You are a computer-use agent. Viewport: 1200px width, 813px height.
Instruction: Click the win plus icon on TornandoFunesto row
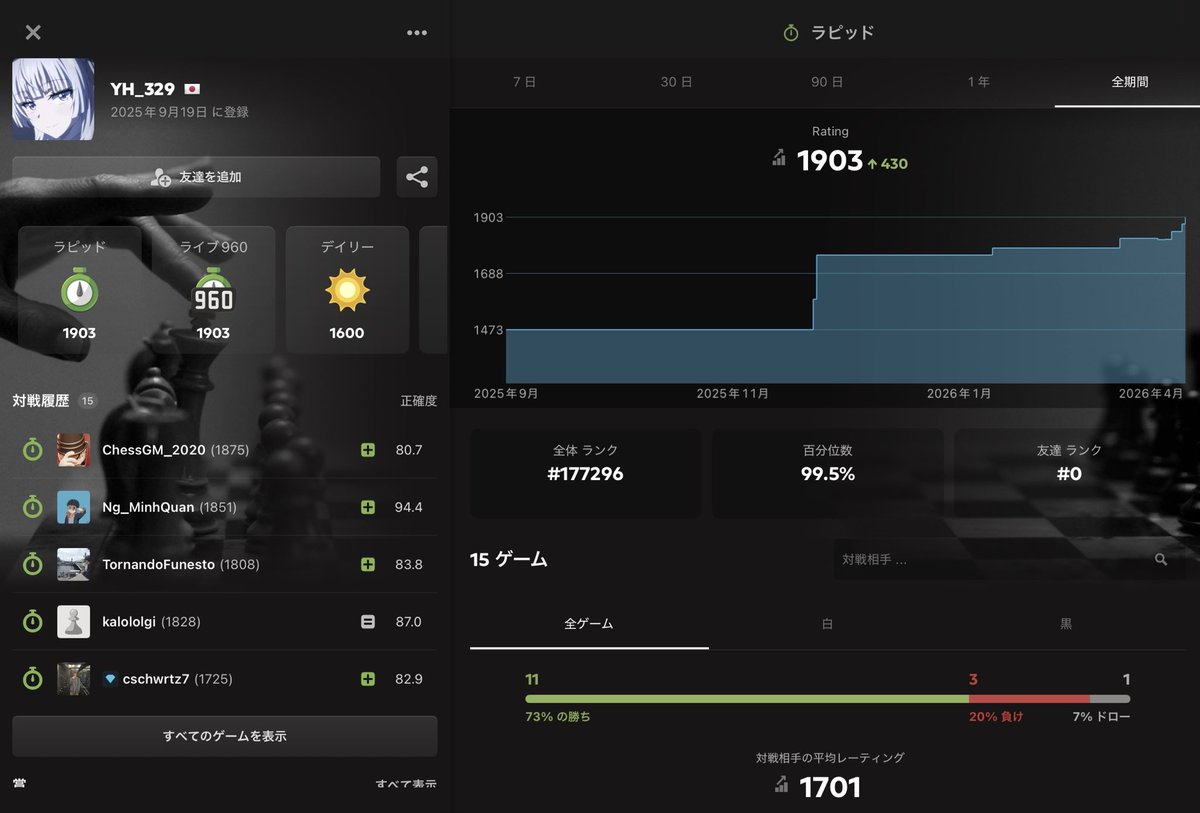(x=367, y=564)
